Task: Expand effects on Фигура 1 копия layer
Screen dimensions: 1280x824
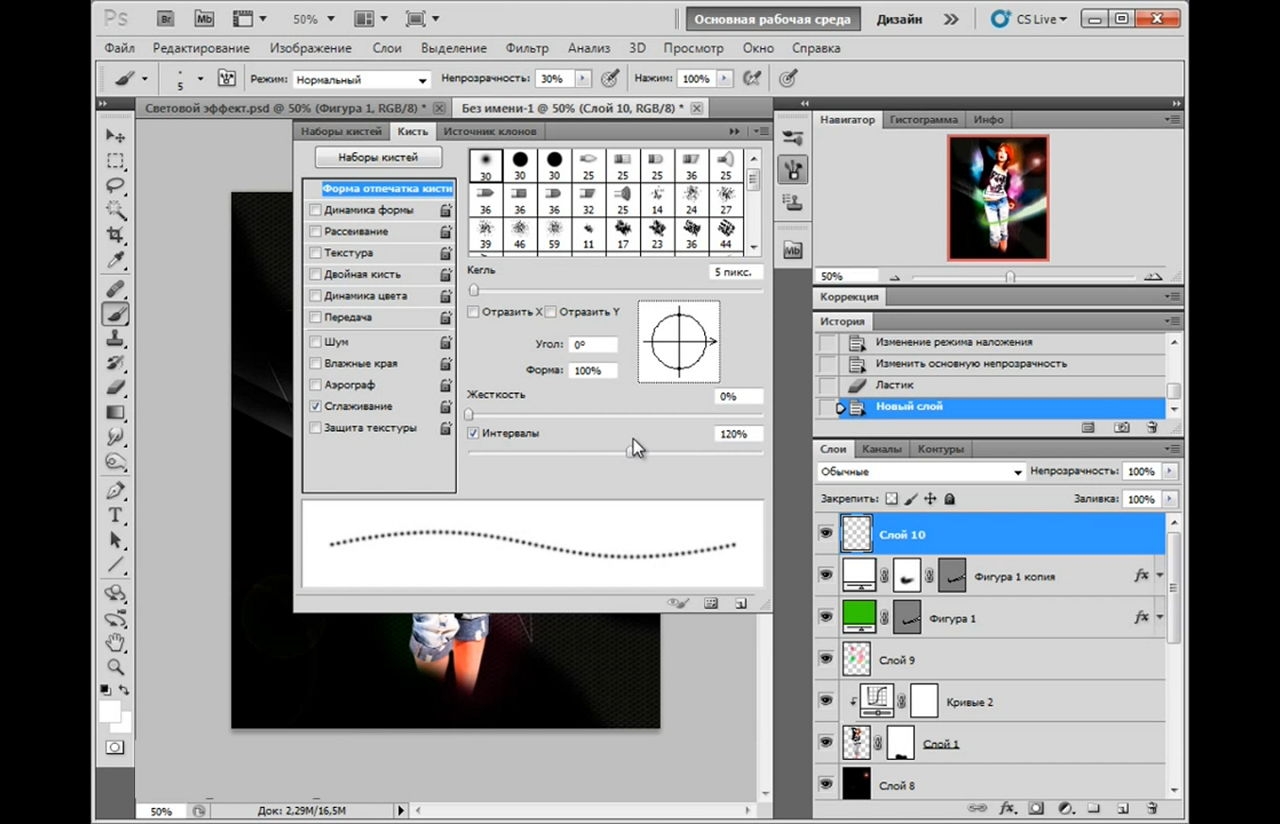Action: point(1160,576)
